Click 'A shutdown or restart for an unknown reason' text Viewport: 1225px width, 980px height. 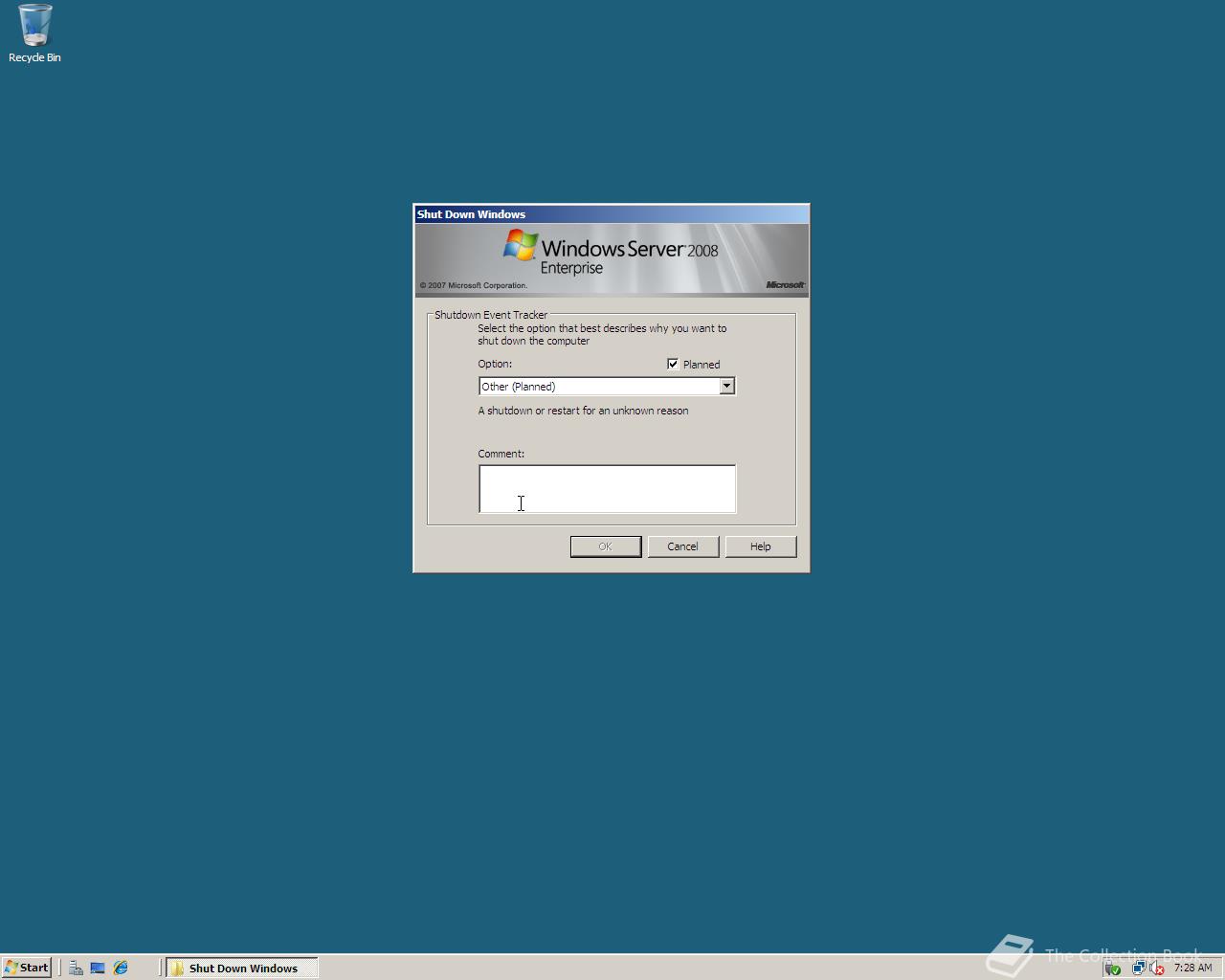[583, 411]
